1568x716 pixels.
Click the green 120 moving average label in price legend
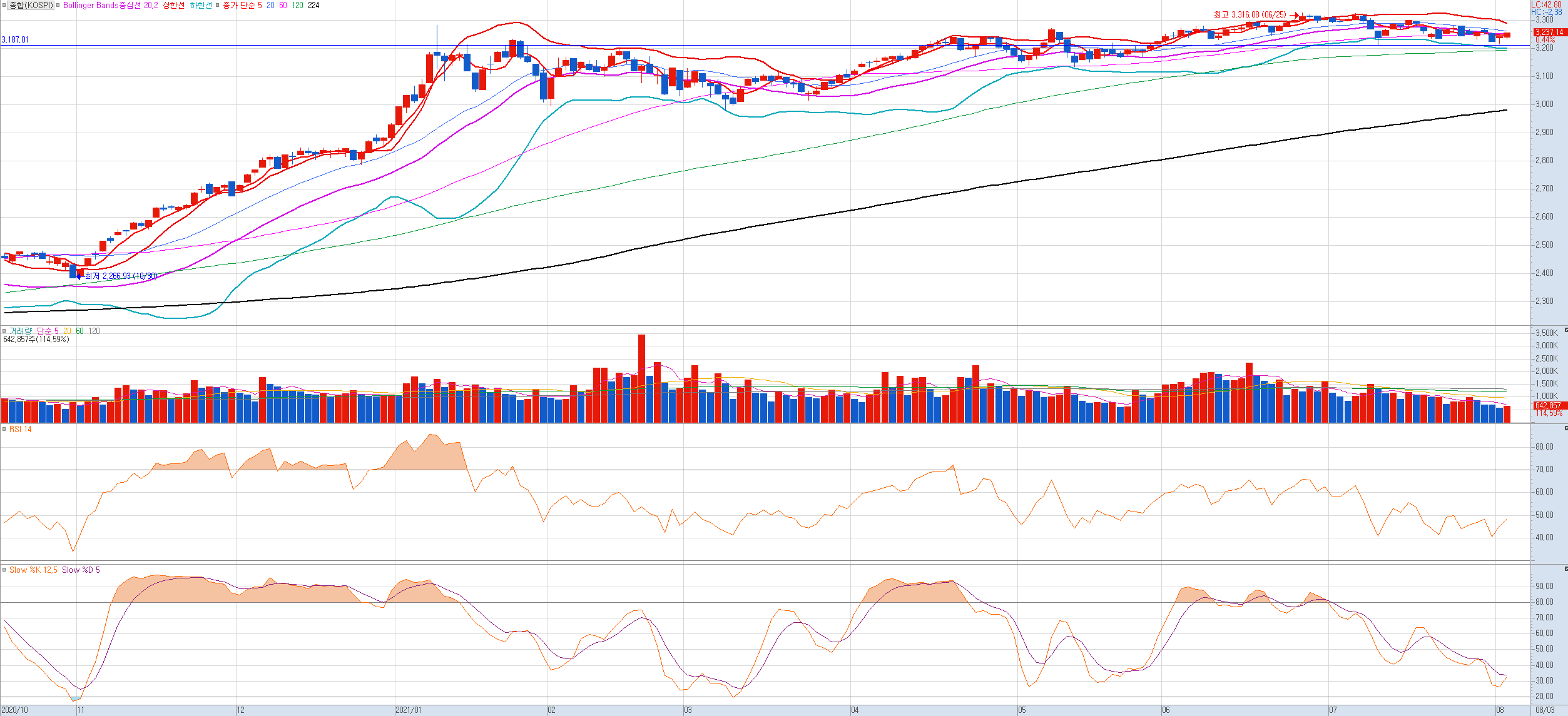tap(297, 5)
